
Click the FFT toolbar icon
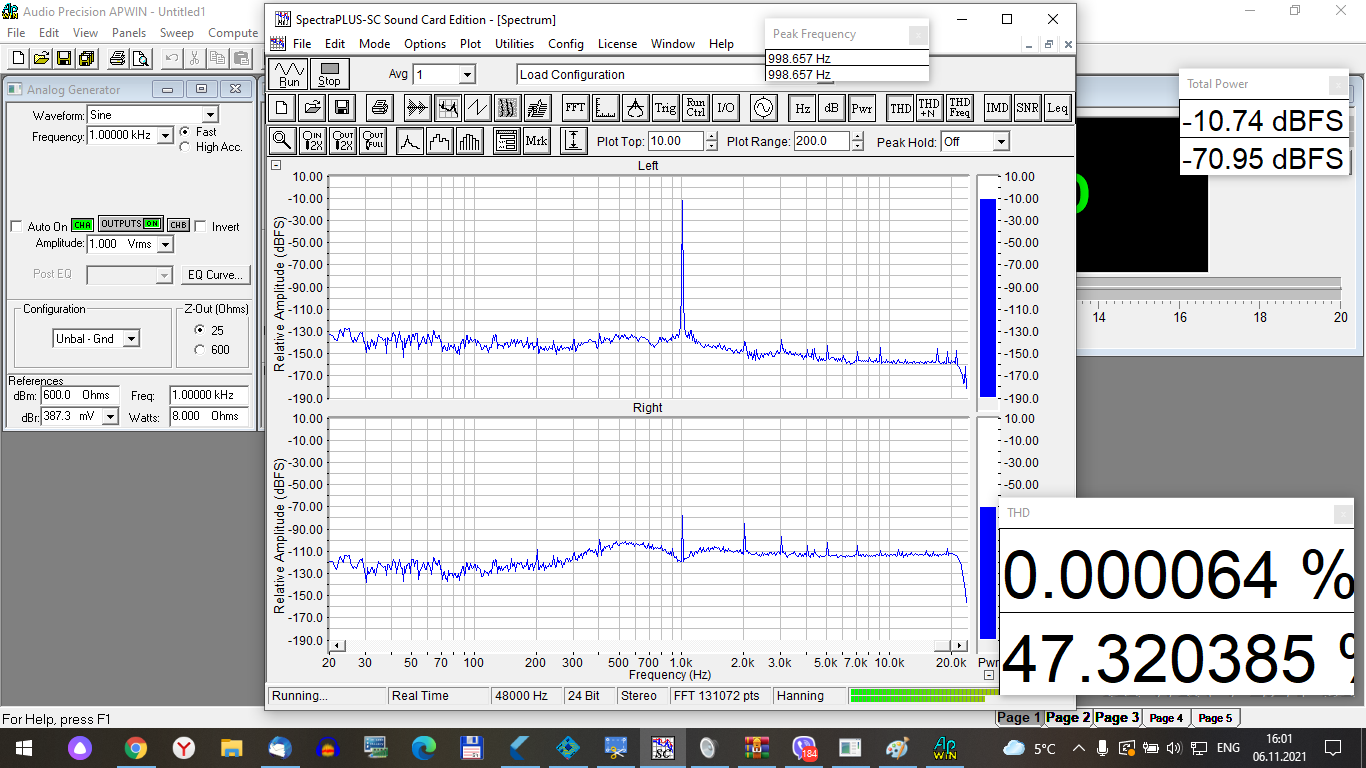point(575,107)
